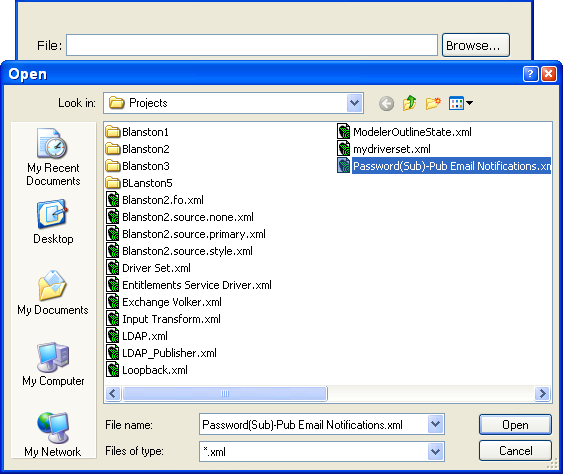The height and width of the screenshot is (474, 563).
Task: Select the Blanston3 folder icon
Action: coord(113,166)
